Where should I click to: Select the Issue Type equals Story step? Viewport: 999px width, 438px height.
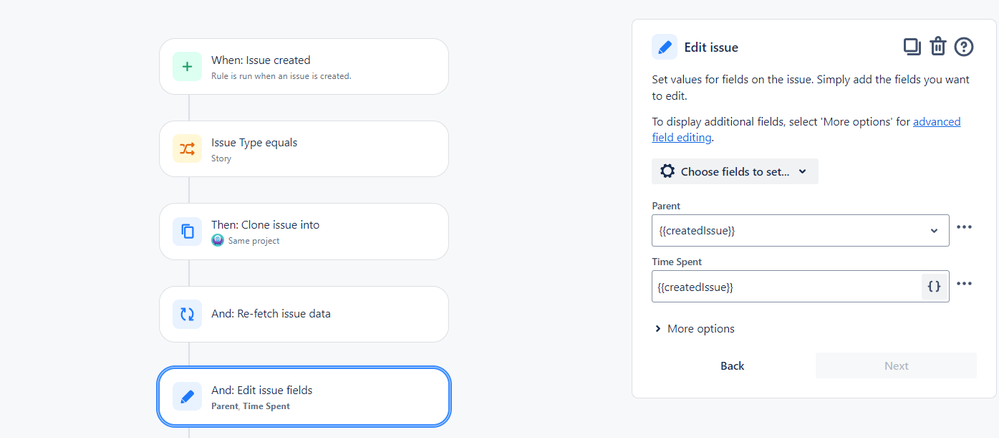tap(304, 149)
